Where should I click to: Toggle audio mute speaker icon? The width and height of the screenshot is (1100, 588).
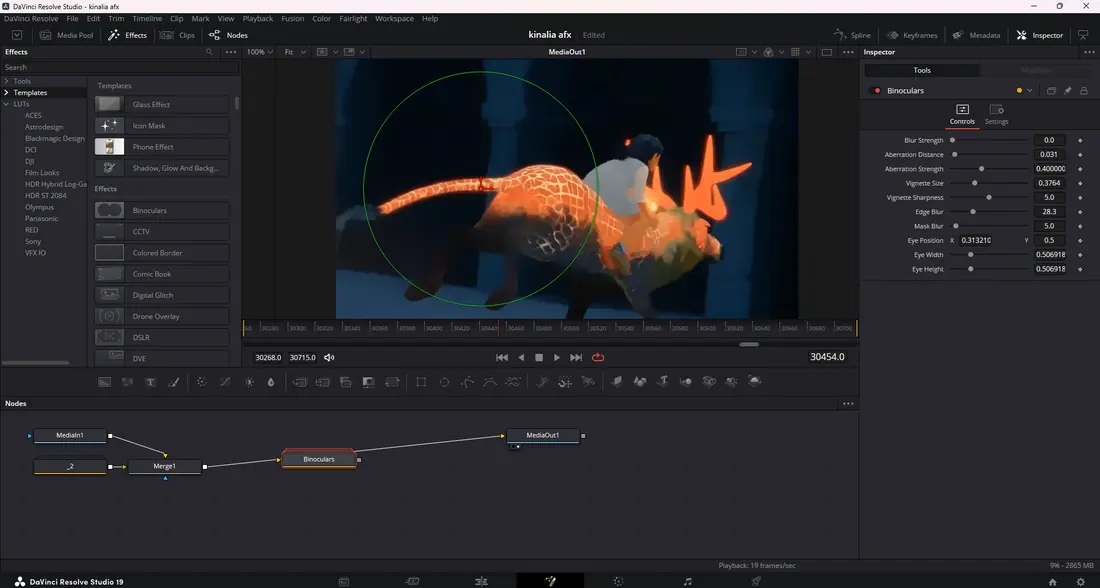[329, 357]
